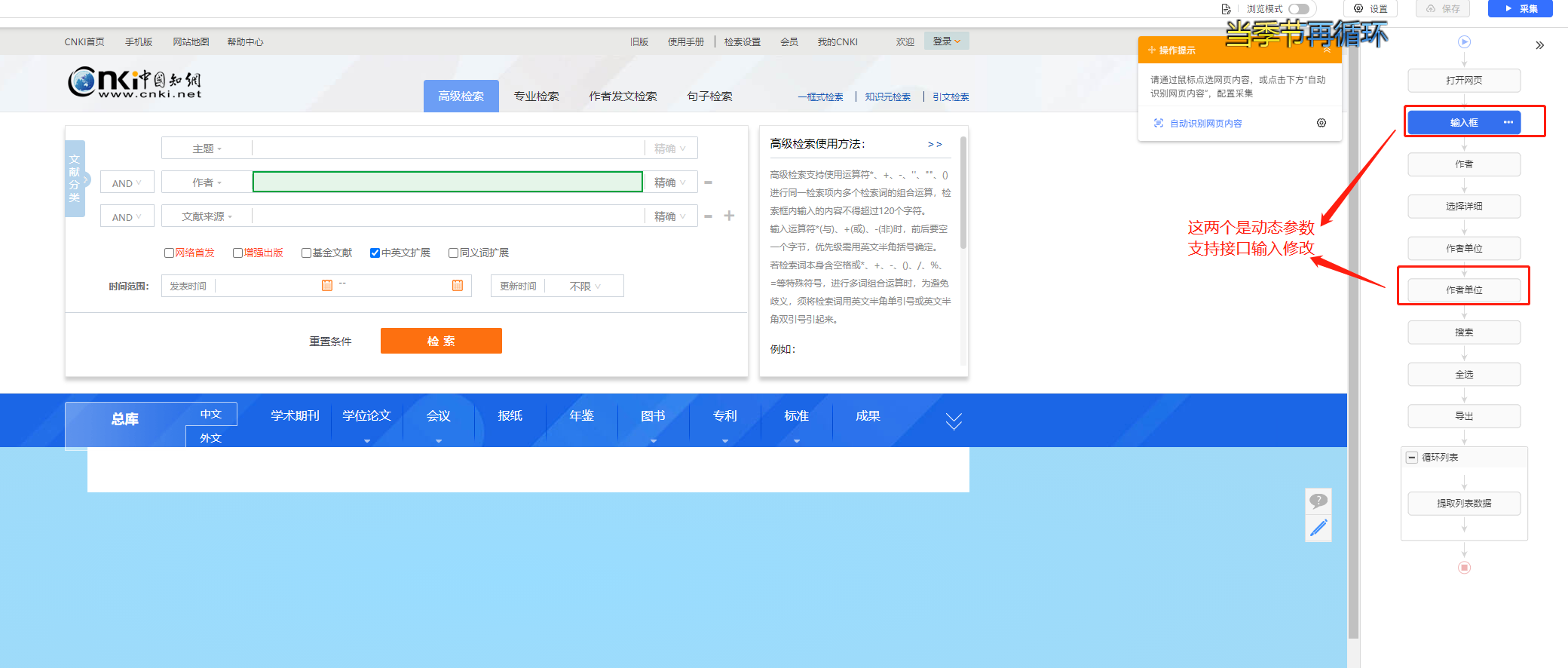Open the end date calendar picker
The width and height of the screenshot is (1568, 668).
457,286
